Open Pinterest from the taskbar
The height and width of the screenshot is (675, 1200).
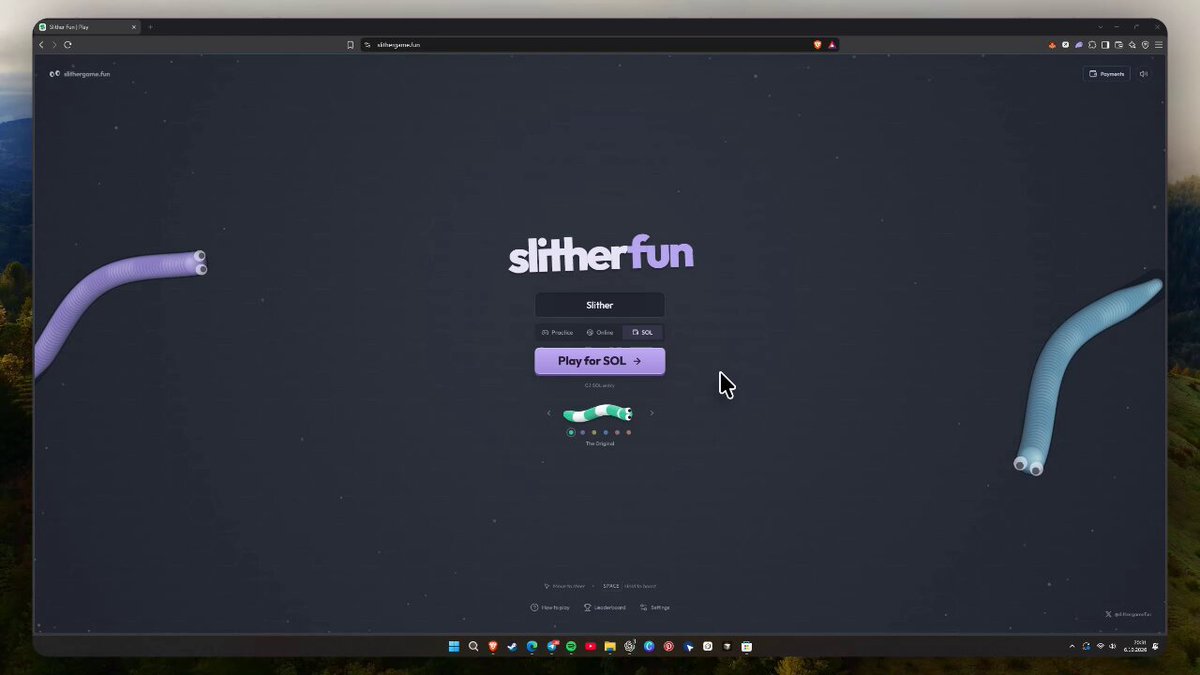coord(668,646)
